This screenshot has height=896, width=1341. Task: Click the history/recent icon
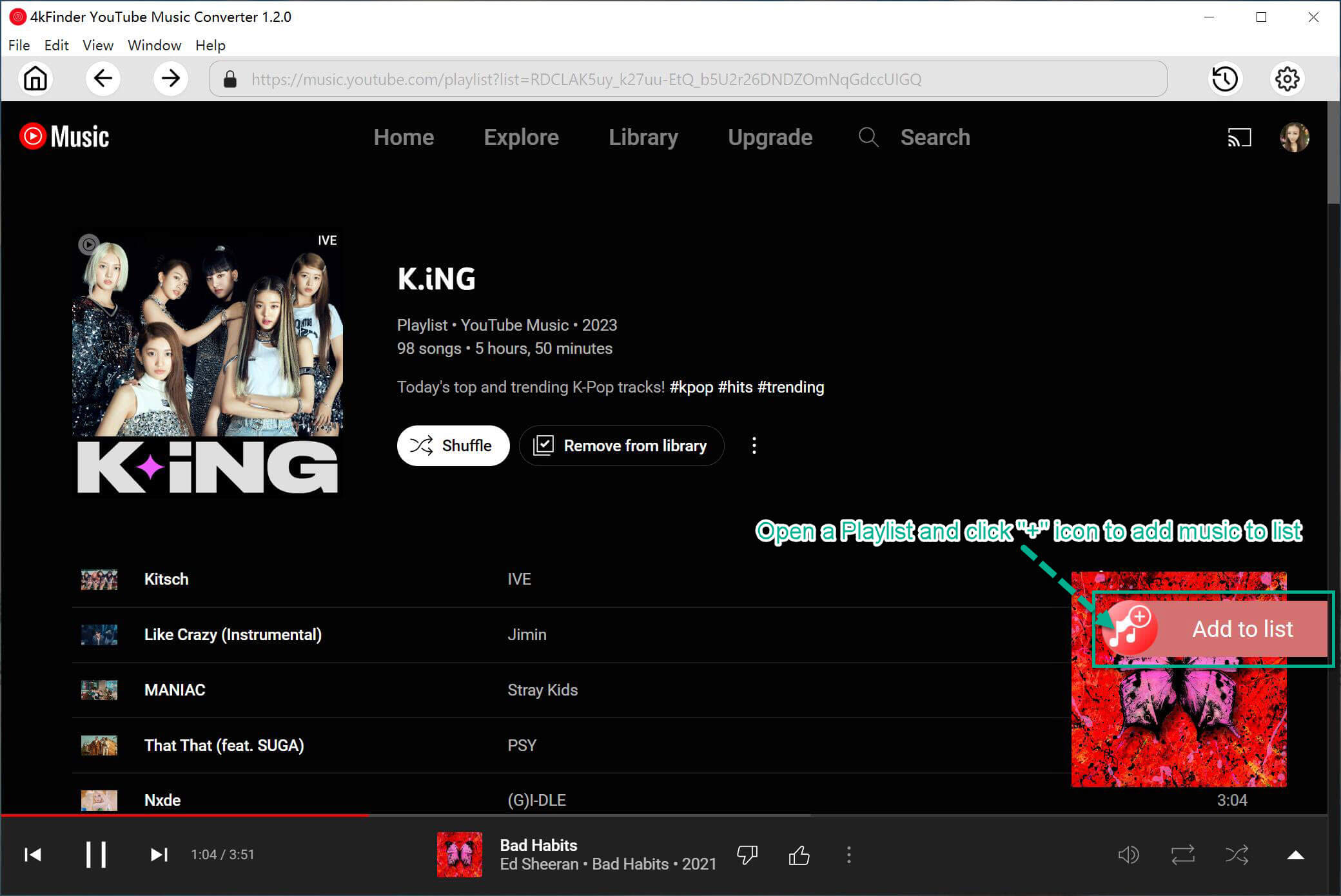tap(1225, 80)
